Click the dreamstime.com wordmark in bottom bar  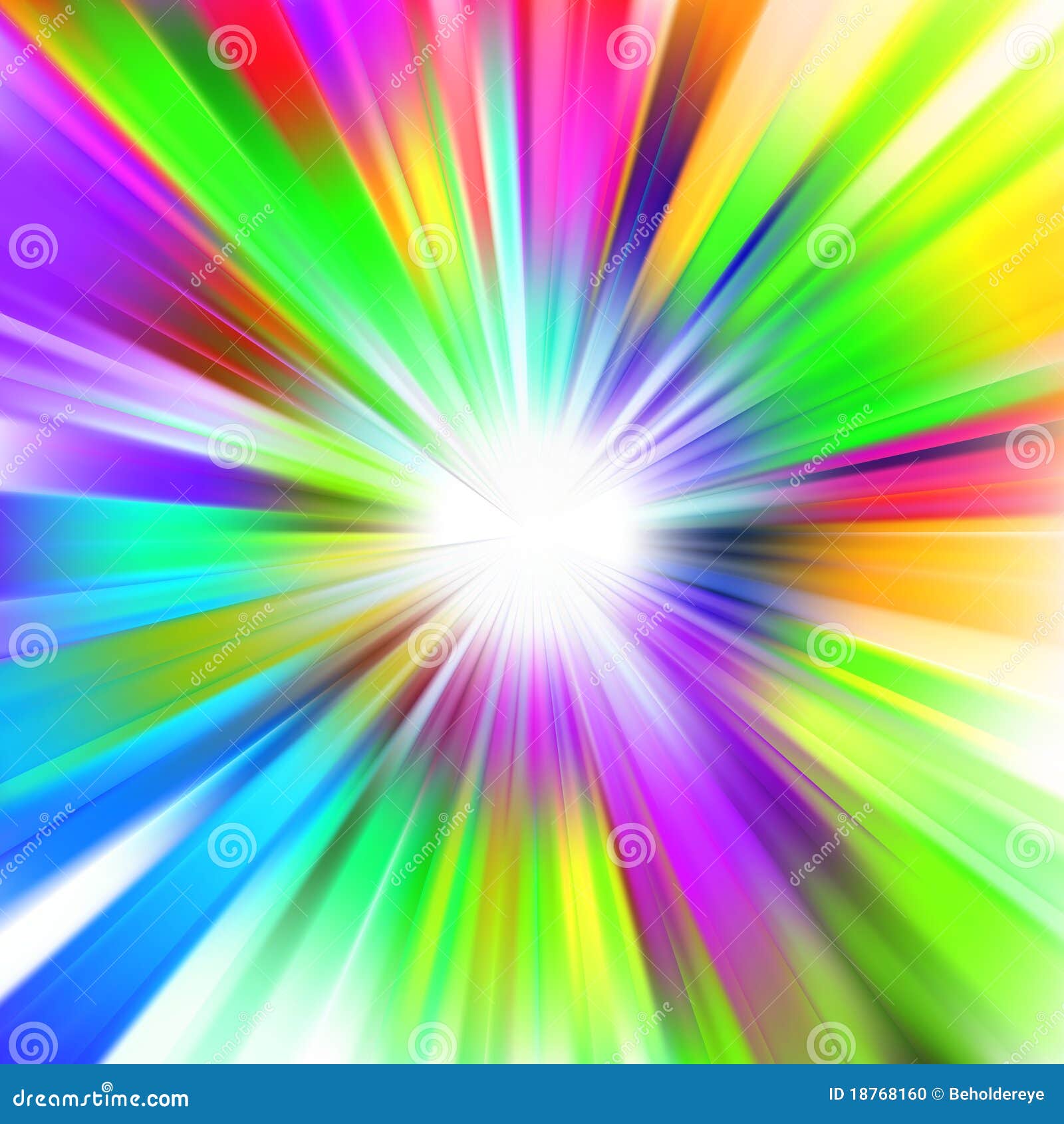(100, 1099)
